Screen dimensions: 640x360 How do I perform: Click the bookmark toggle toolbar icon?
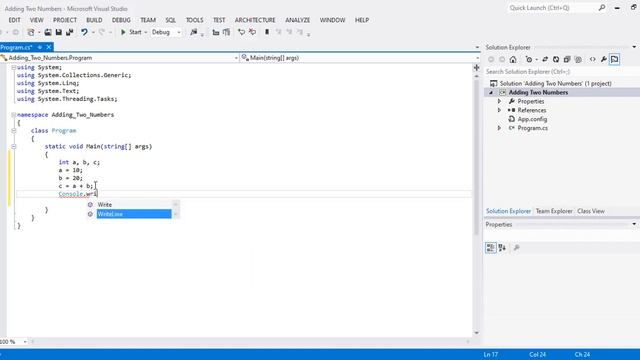tap(267, 32)
